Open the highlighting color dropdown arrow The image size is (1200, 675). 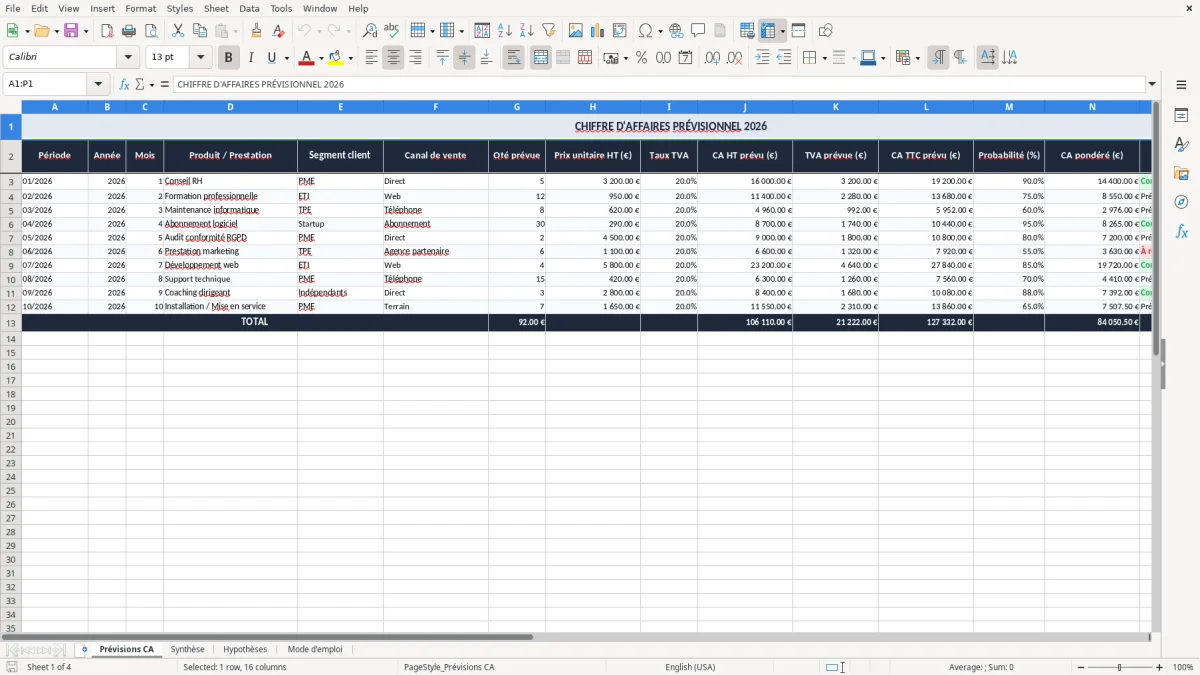point(350,58)
